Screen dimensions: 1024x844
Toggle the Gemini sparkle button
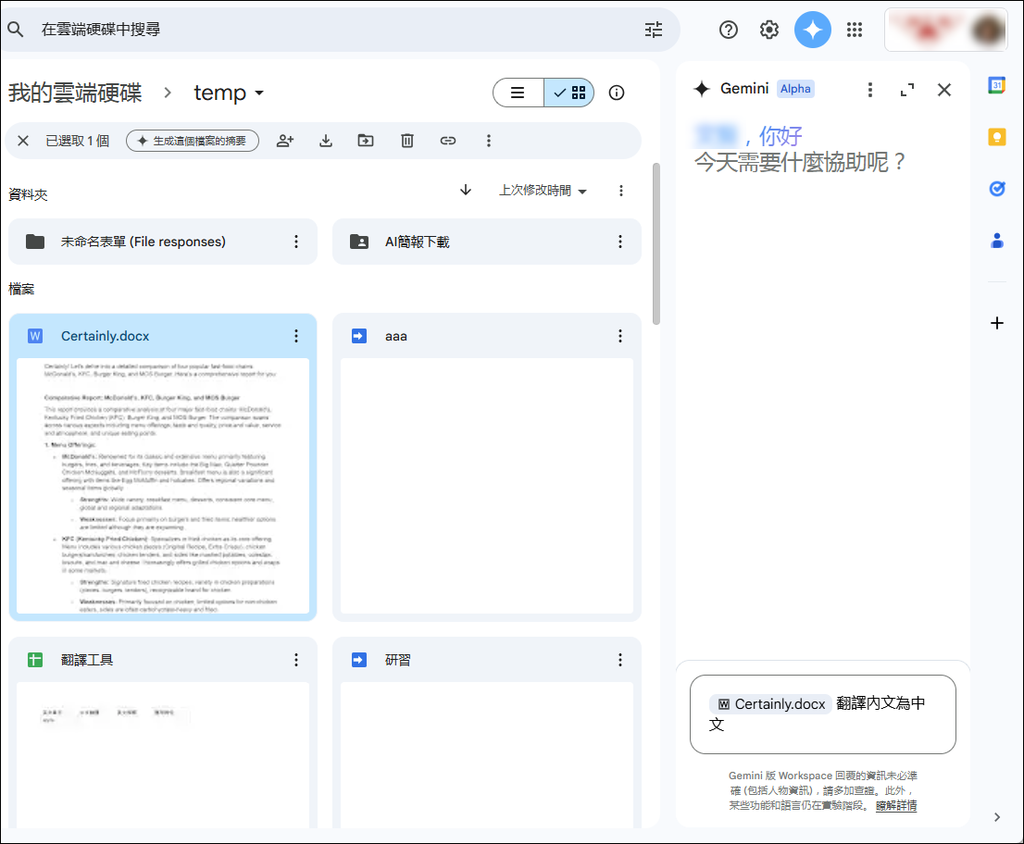[x=812, y=29]
